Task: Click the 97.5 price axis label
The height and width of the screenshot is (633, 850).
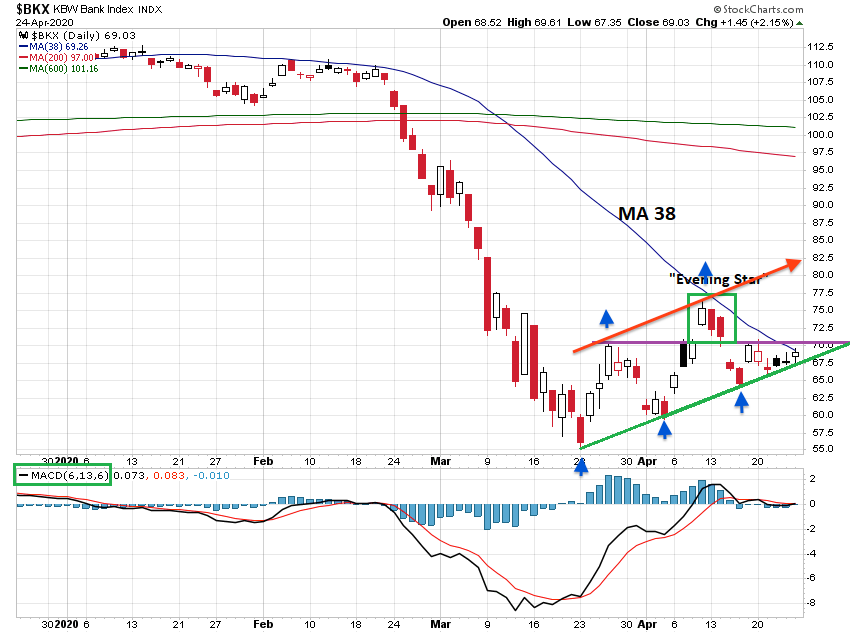Action: [822, 152]
